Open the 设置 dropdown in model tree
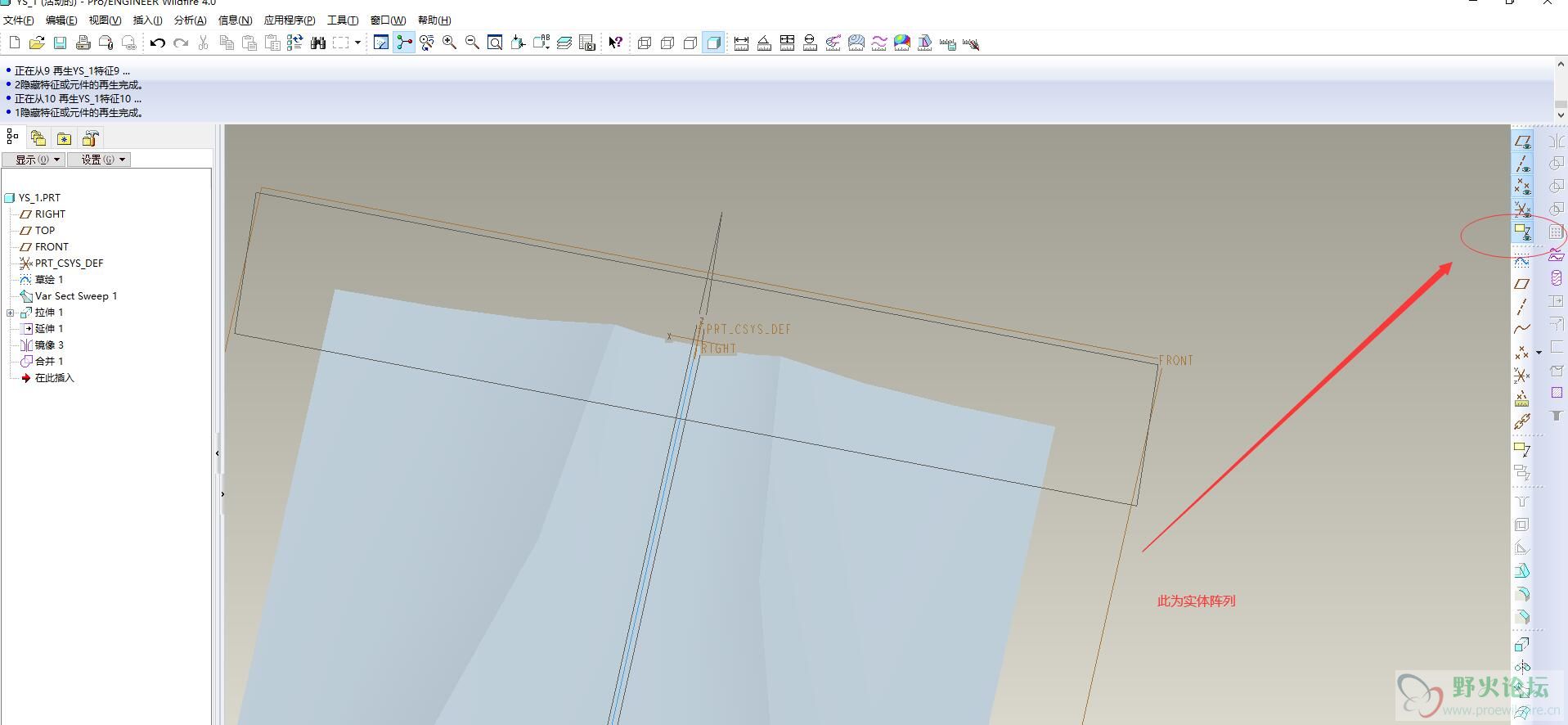1568x725 pixels. [x=99, y=160]
